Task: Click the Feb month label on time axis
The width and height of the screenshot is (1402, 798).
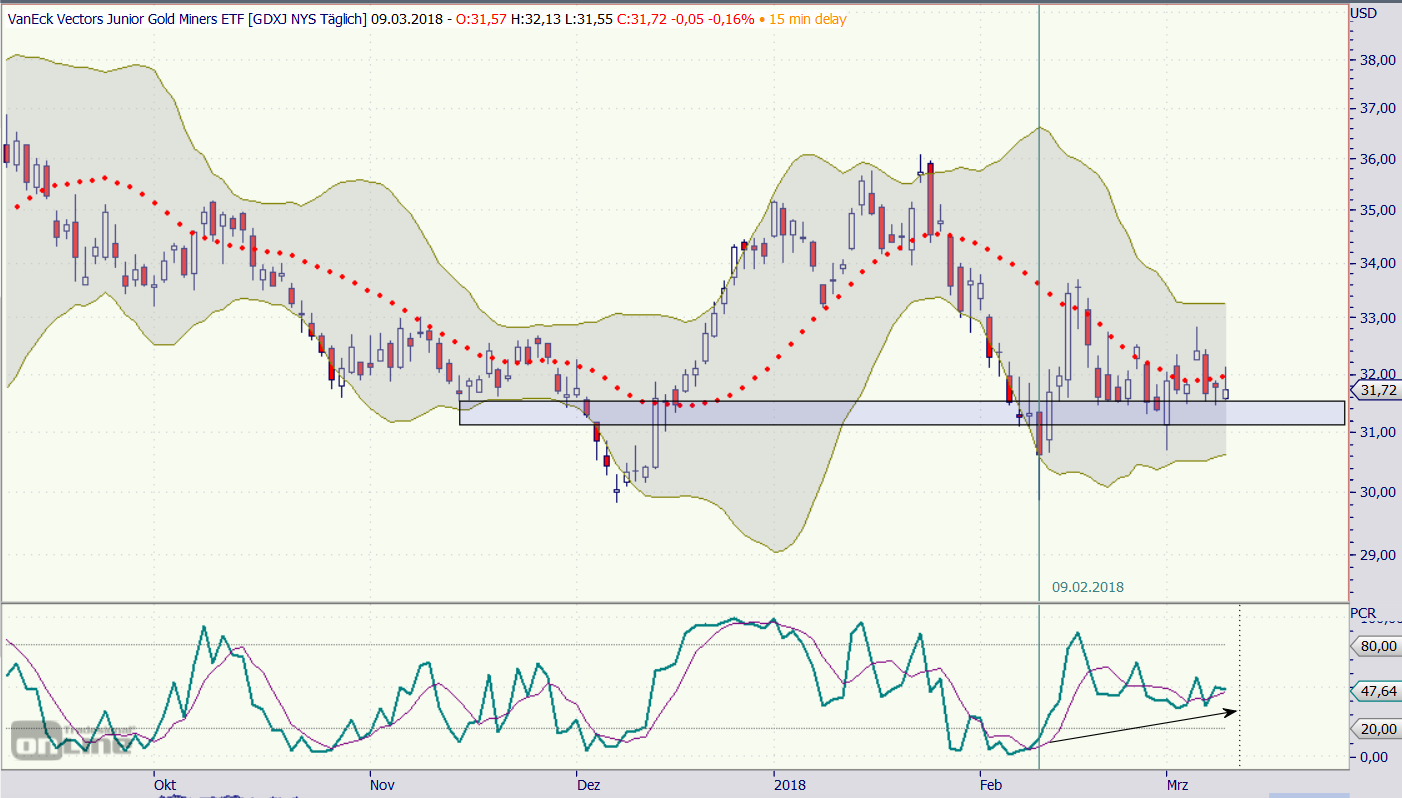Action: [x=991, y=785]
